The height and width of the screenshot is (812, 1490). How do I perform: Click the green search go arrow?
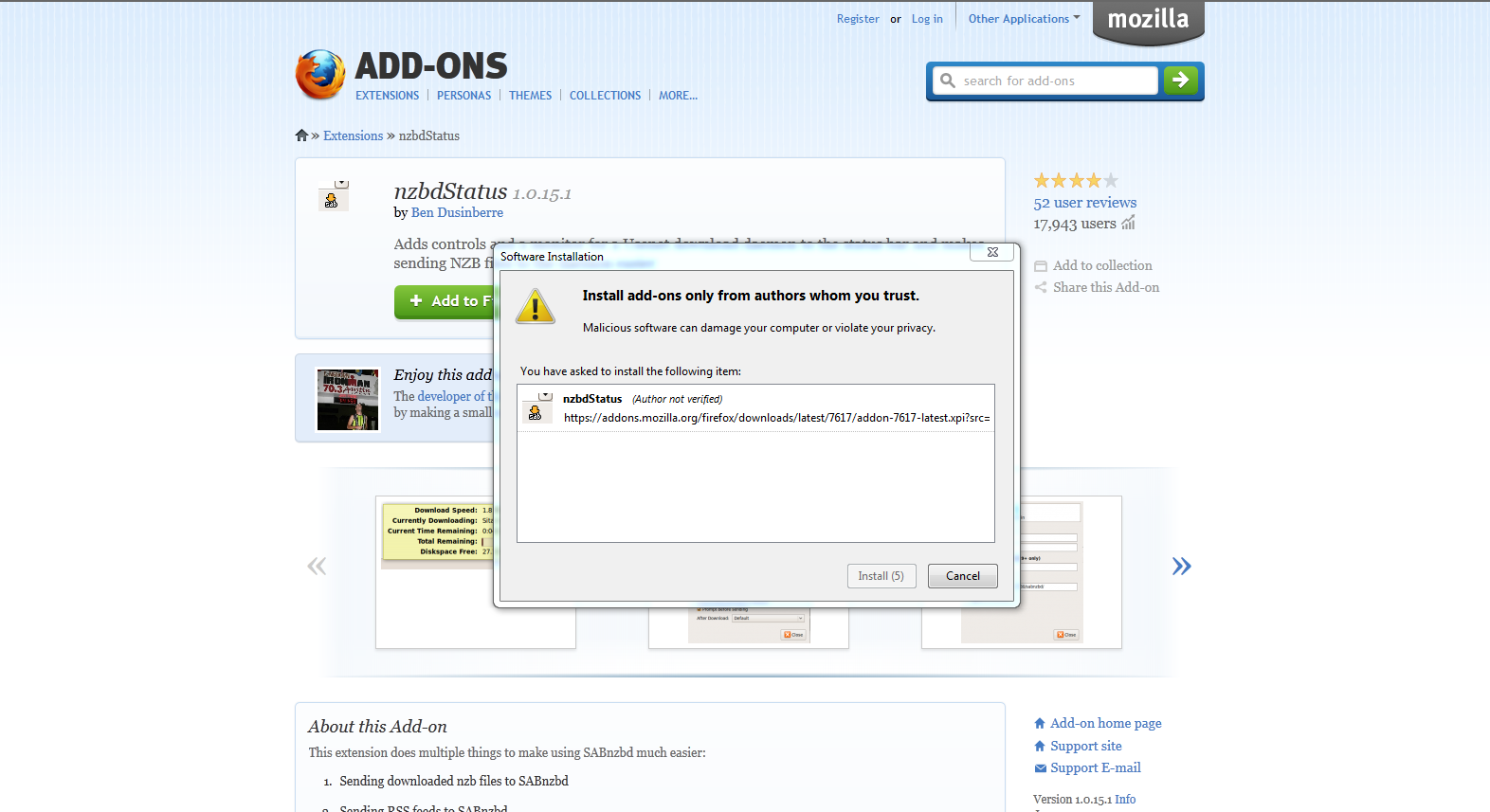coord(1180,81)
